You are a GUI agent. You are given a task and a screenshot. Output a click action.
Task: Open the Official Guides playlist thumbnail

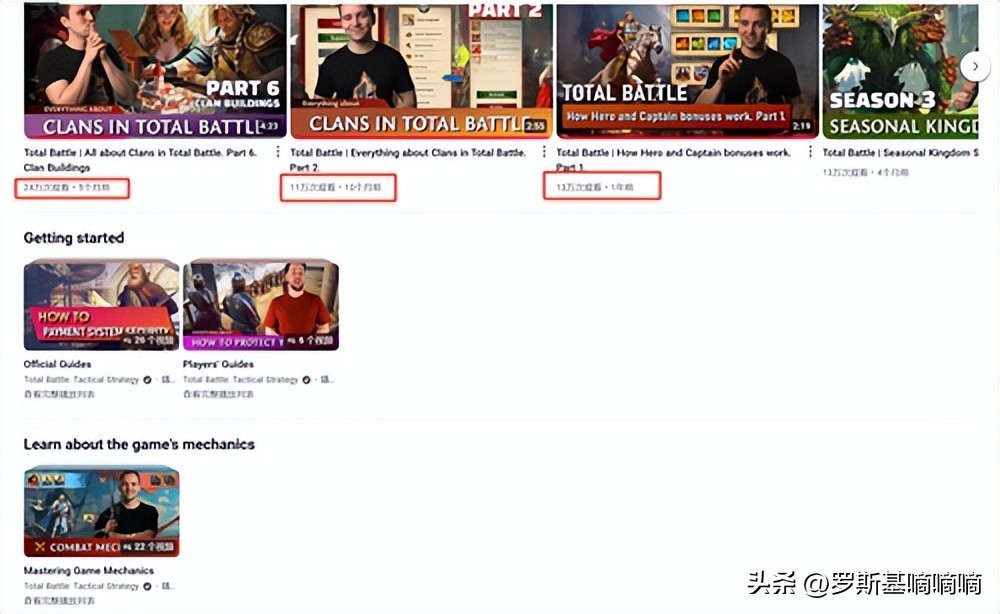tap(101, 305)
